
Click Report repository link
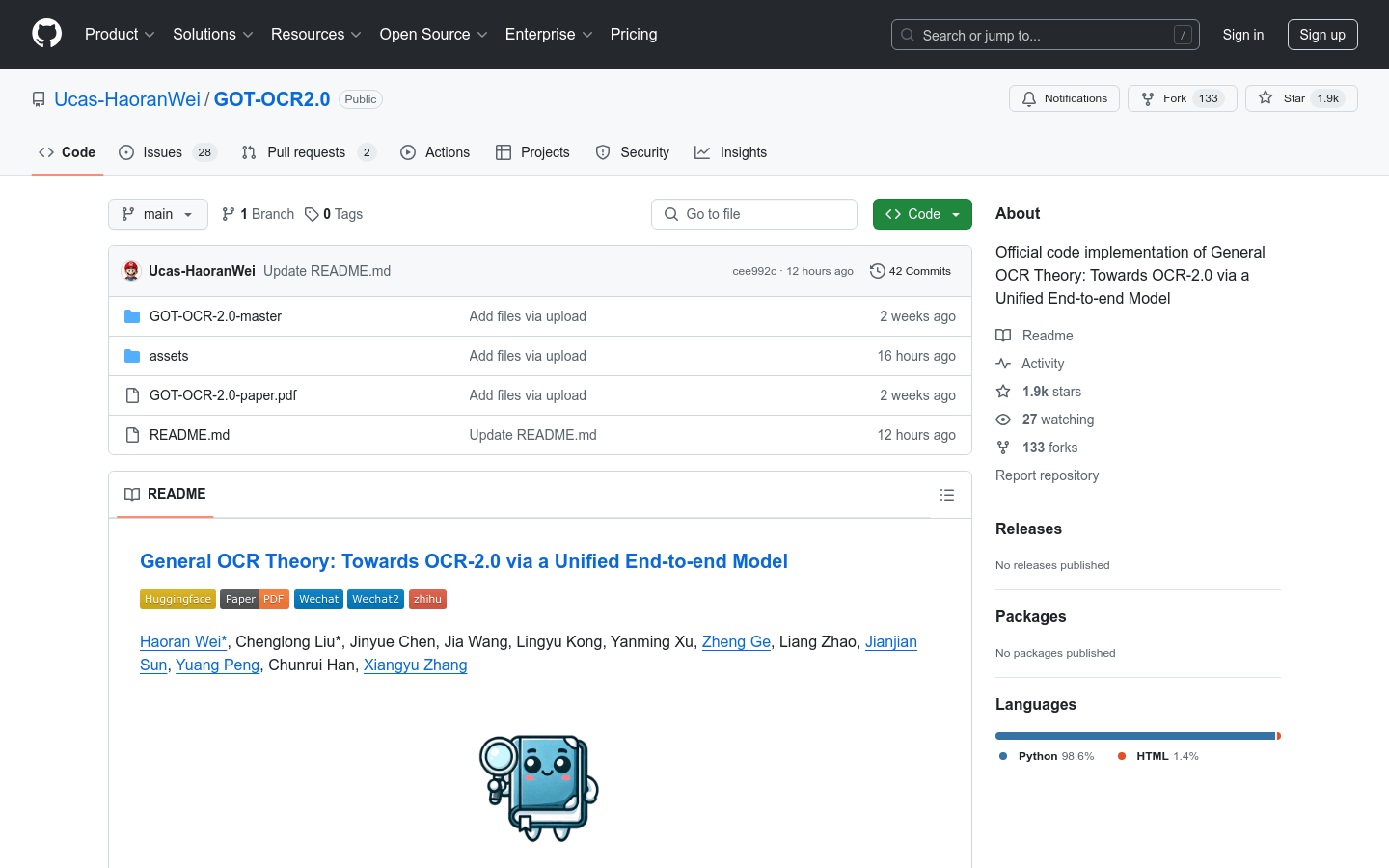point(1047,475)
